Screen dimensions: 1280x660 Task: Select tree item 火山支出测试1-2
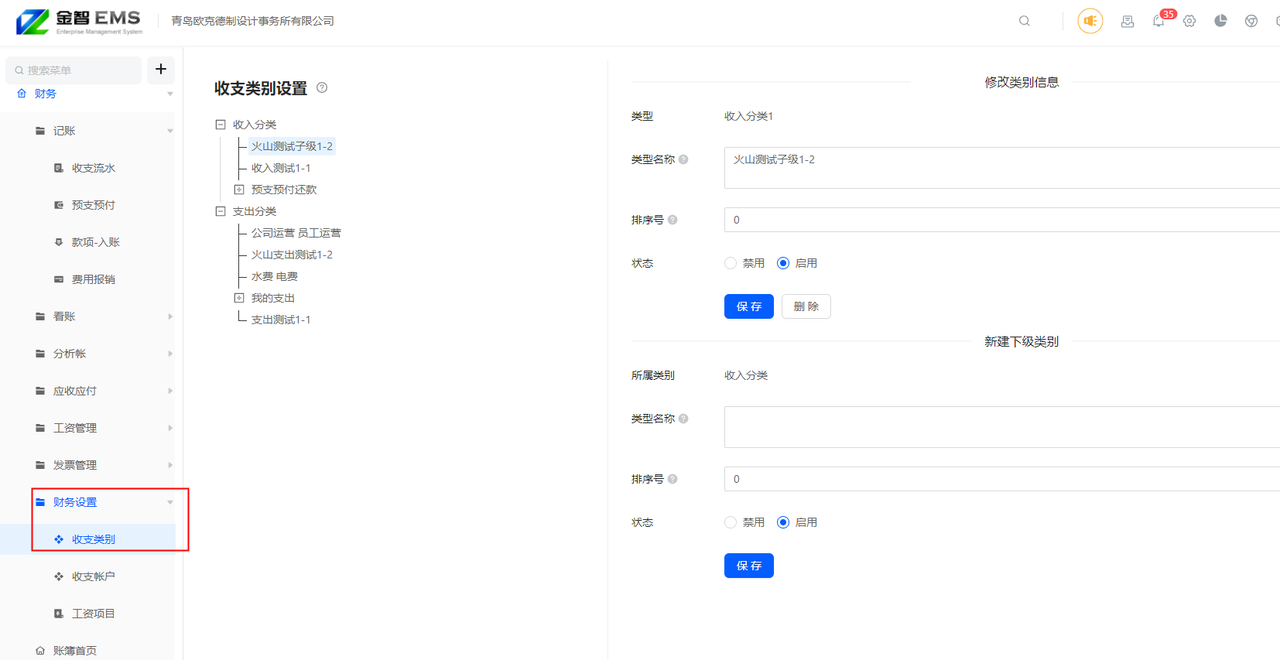click(x=292, y=255)
